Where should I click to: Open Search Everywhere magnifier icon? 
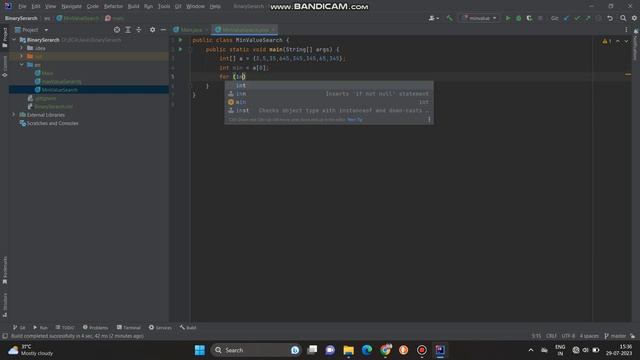pos(623,18)
